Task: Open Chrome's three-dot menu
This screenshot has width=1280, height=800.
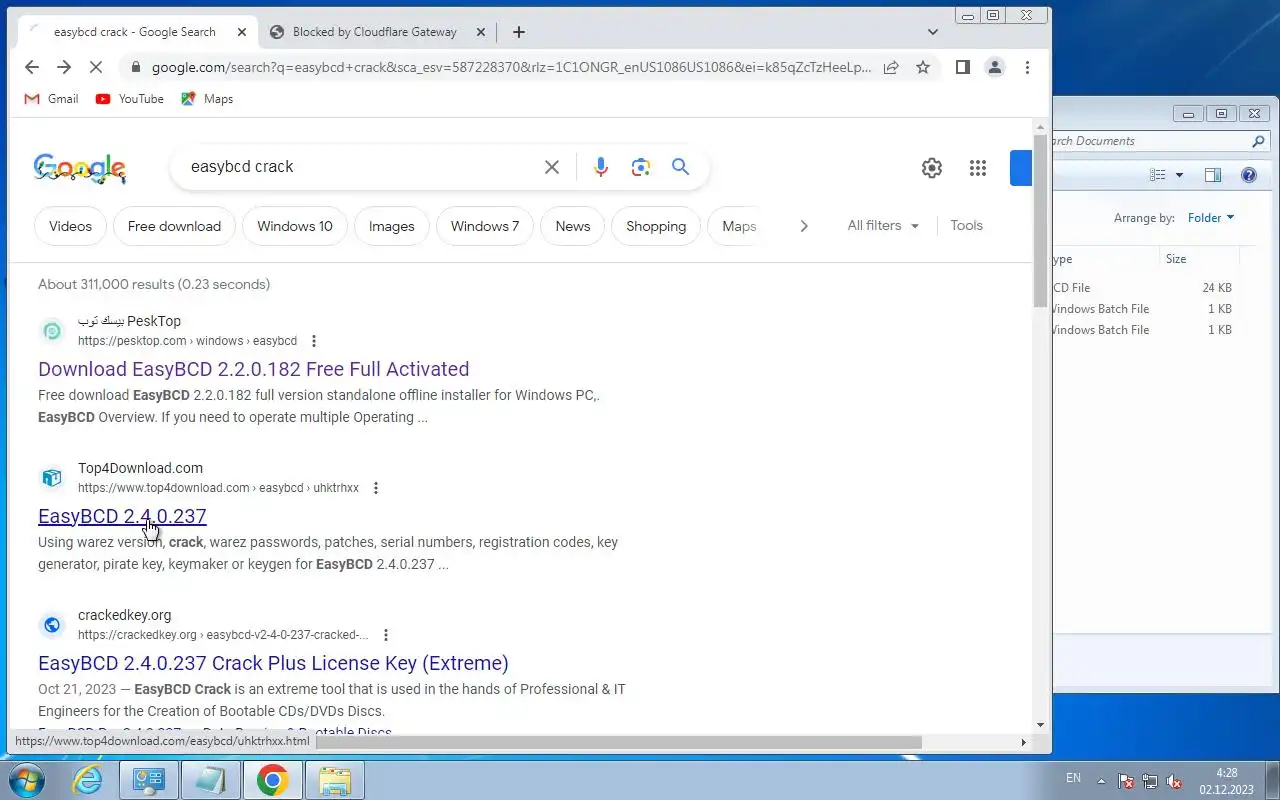Action: coord(1027,67)
